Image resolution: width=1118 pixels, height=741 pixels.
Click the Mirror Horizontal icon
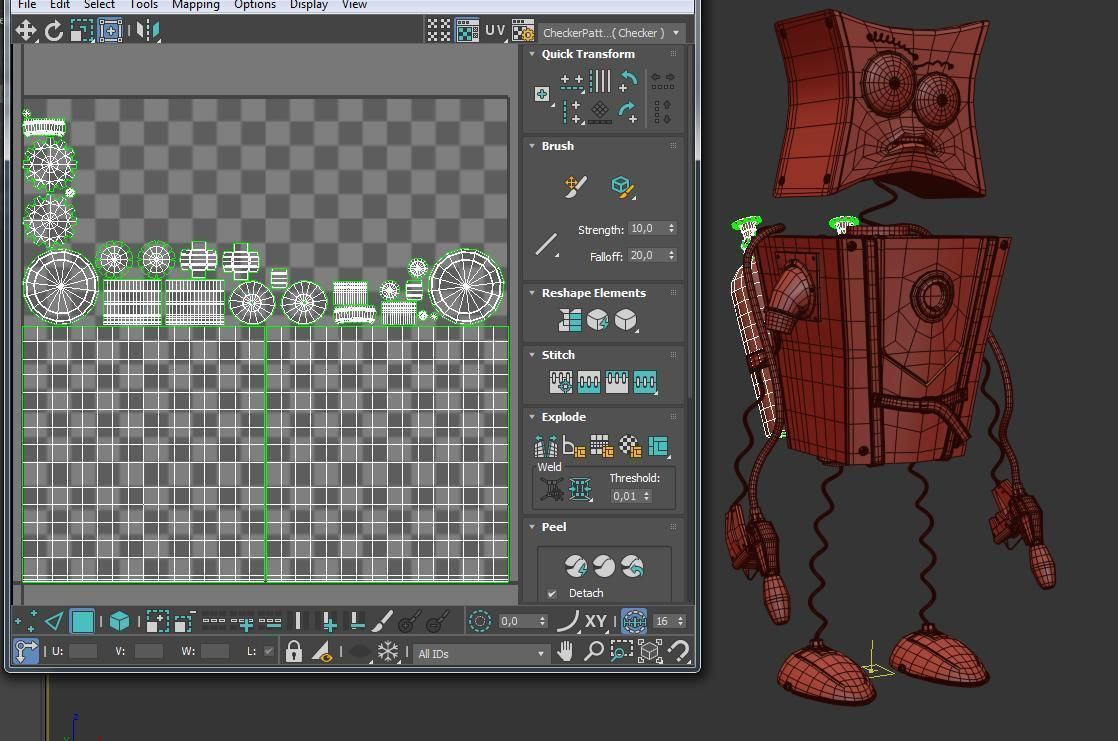pos(148,31)
